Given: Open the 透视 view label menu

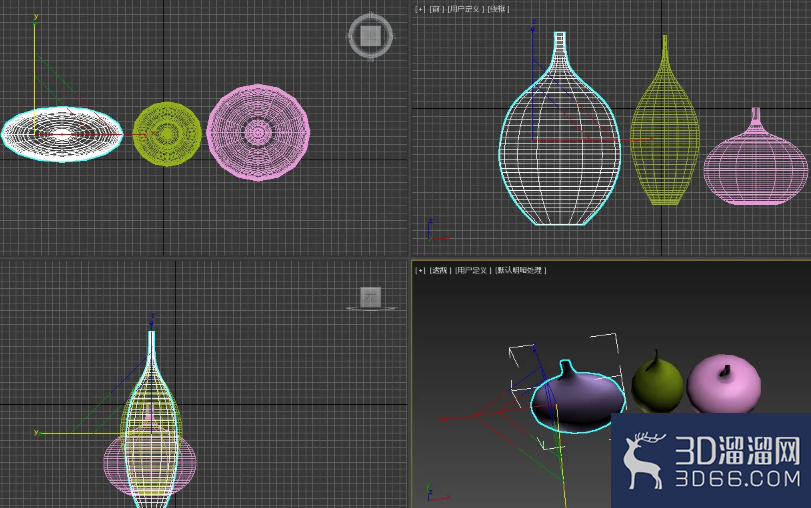Looking at the screenshot, I should pyautogui.click(x=440, y=270).
